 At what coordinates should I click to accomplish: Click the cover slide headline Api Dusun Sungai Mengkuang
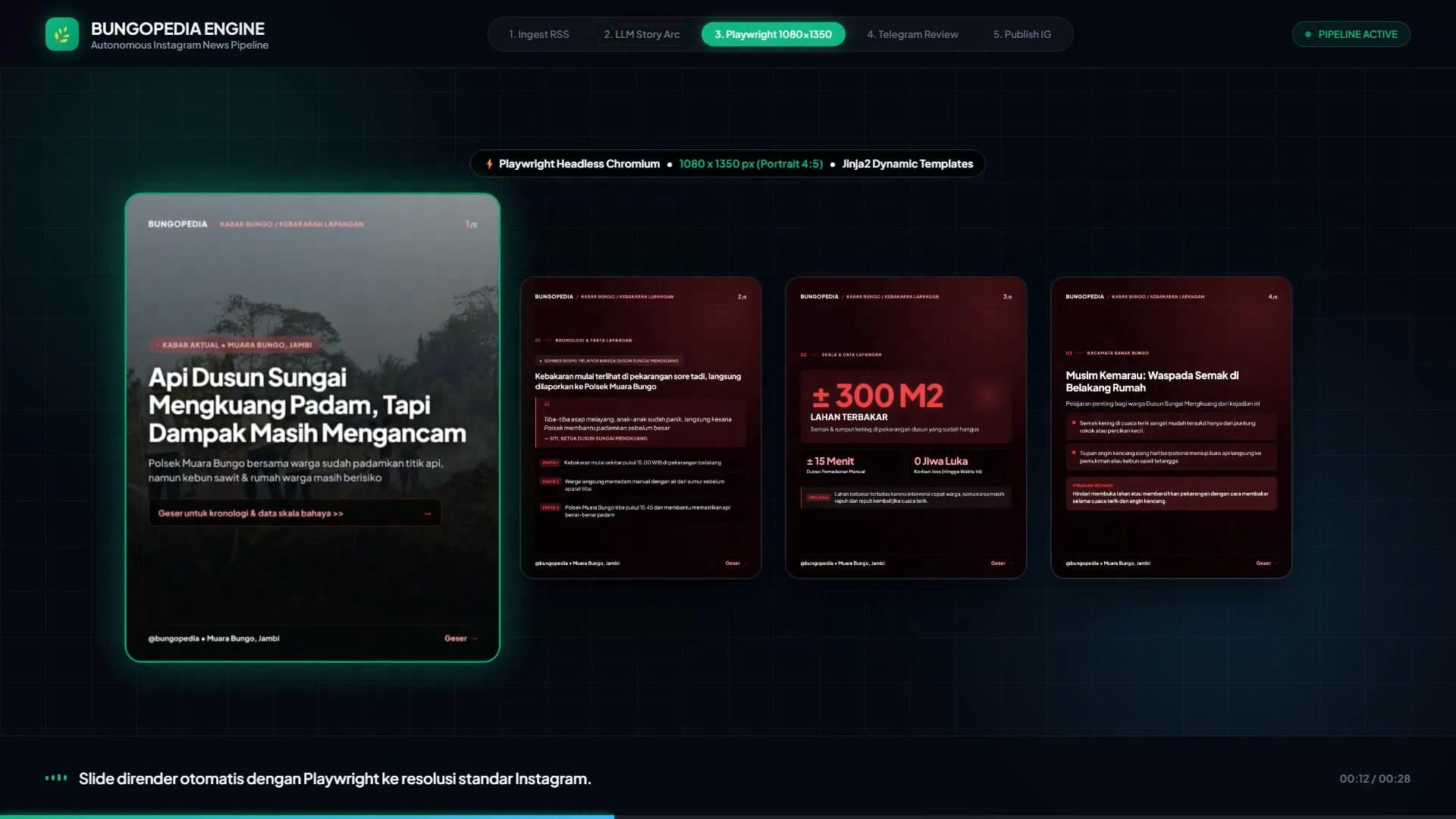point(307,406)
